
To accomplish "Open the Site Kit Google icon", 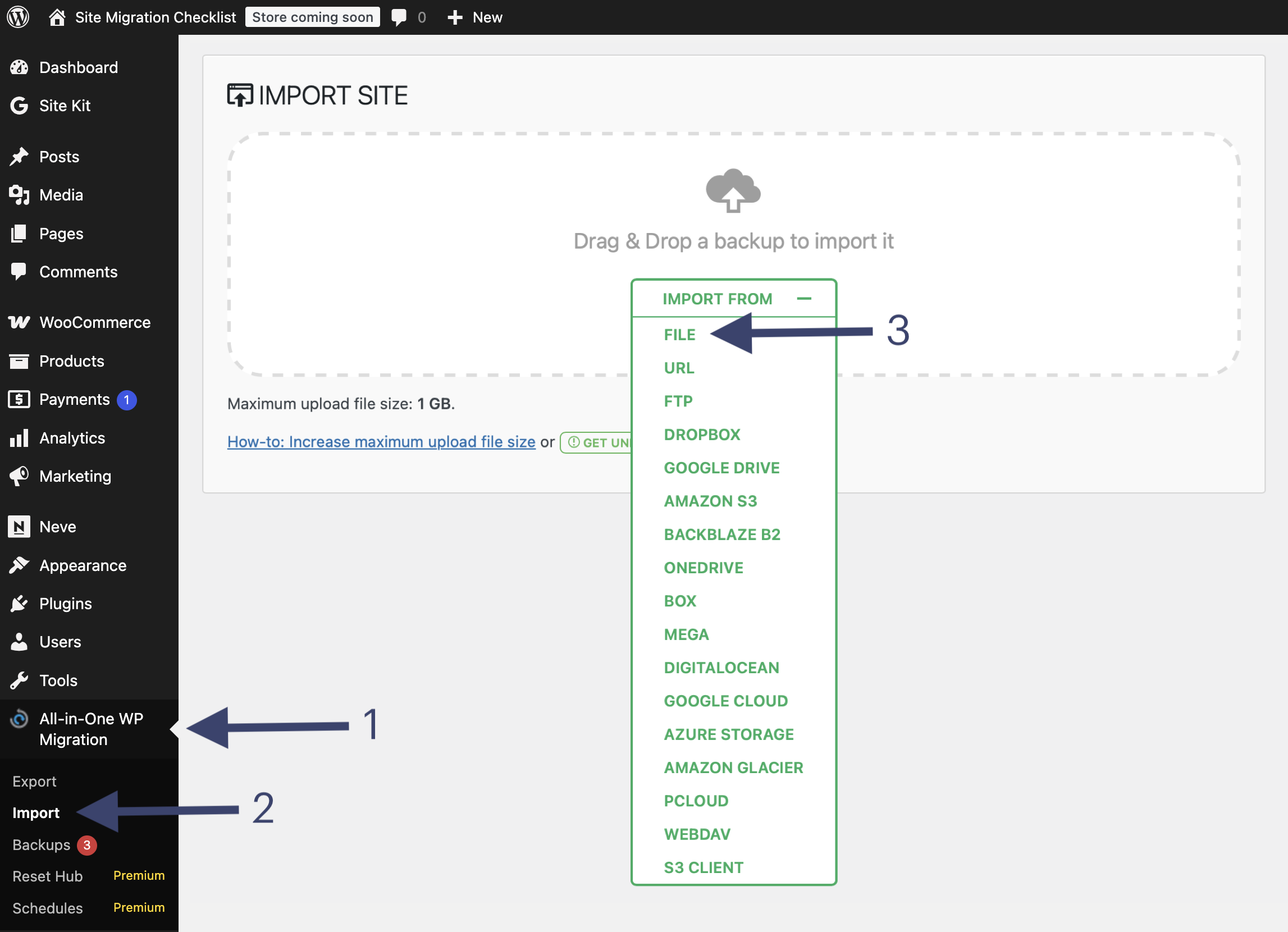I will click(x=19, y=106).
